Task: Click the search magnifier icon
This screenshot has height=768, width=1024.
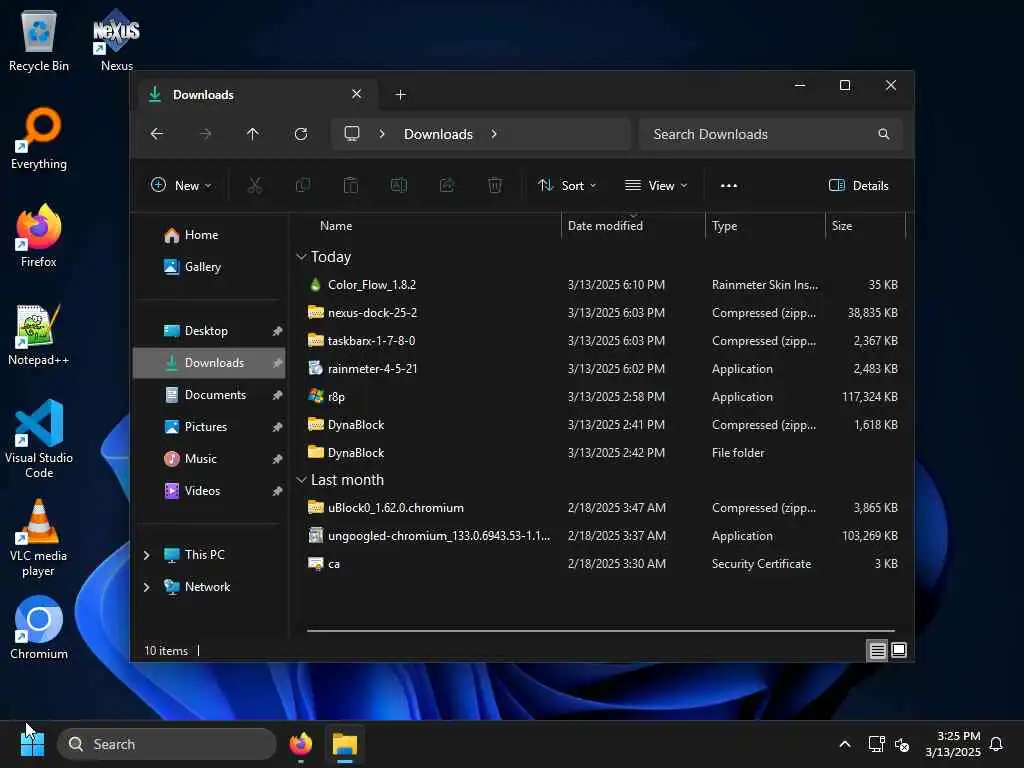Action: (884, 134)
